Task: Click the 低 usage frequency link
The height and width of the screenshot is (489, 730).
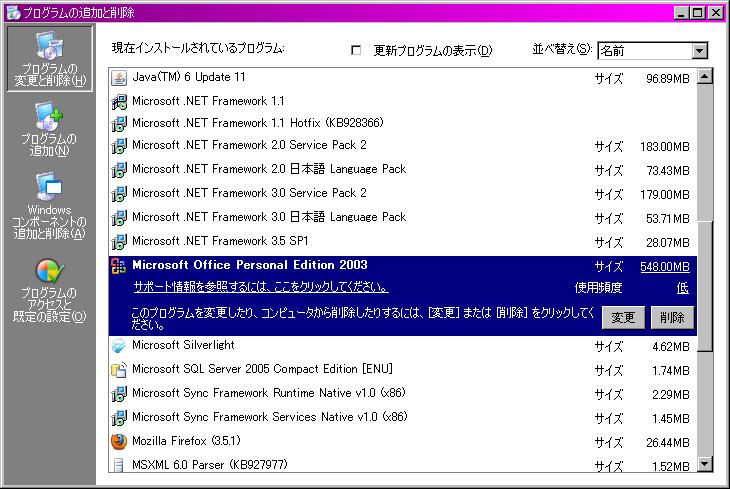Action: [683, 288]
